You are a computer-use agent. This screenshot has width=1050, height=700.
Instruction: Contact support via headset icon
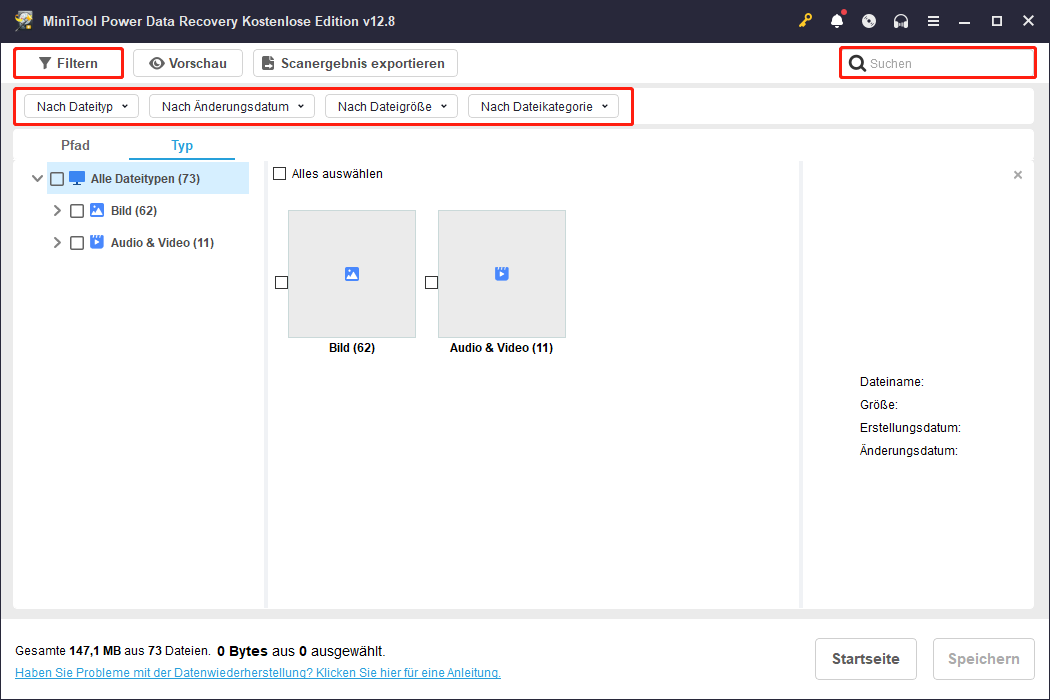pos(900,20)
